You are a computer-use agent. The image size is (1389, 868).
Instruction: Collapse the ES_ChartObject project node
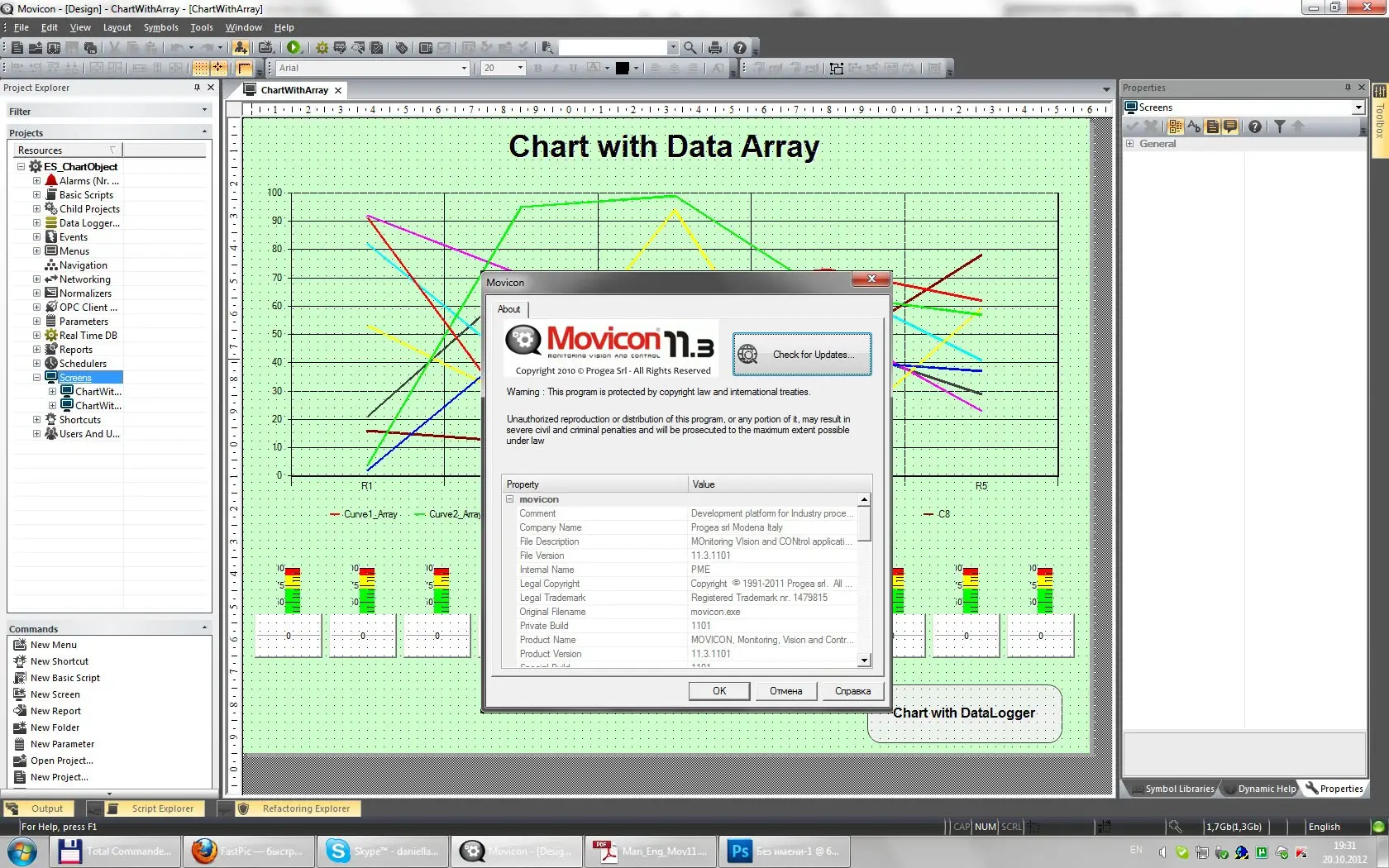21,167
